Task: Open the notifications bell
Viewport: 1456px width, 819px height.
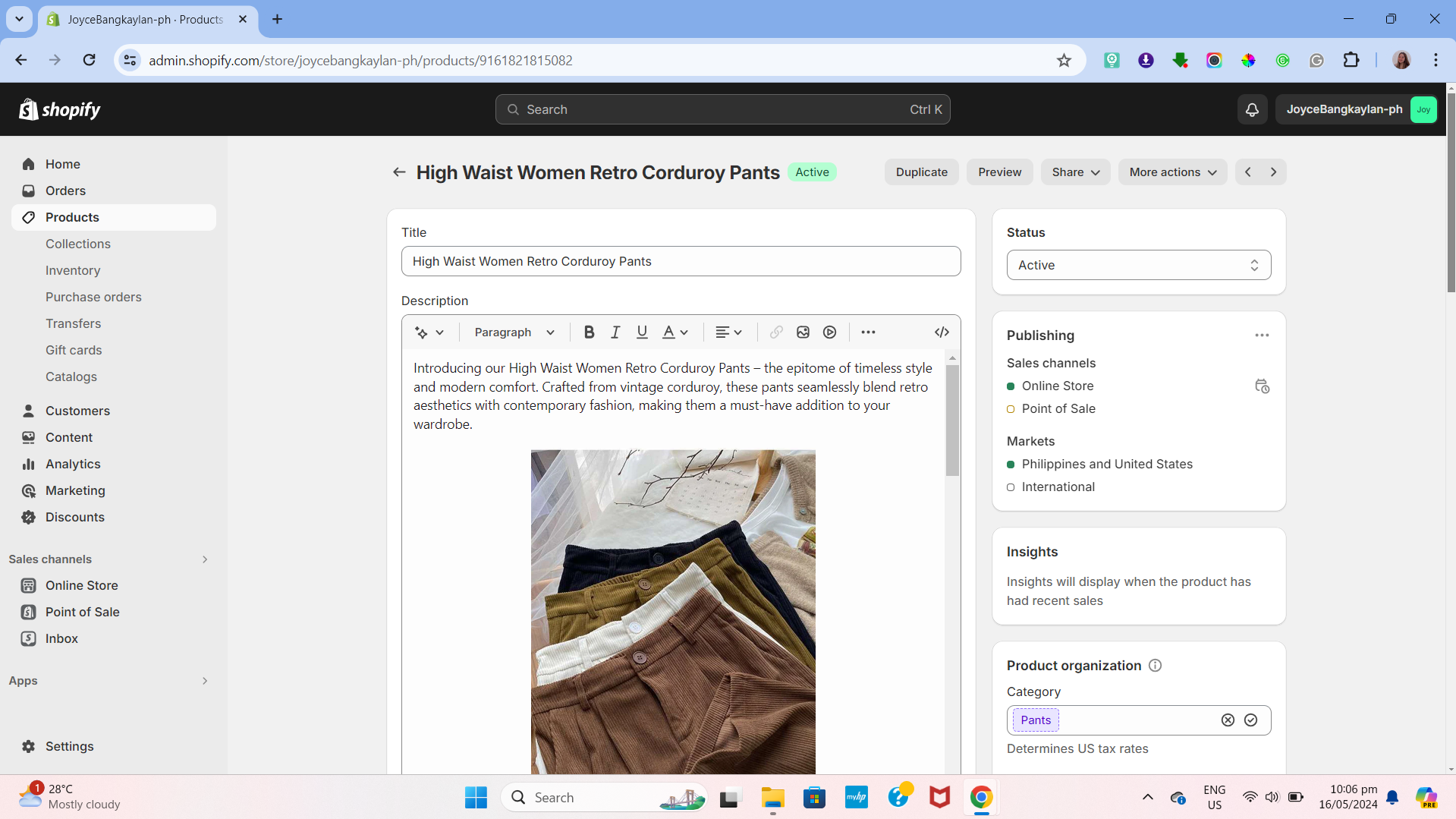Action: (x=1252, y=109)
